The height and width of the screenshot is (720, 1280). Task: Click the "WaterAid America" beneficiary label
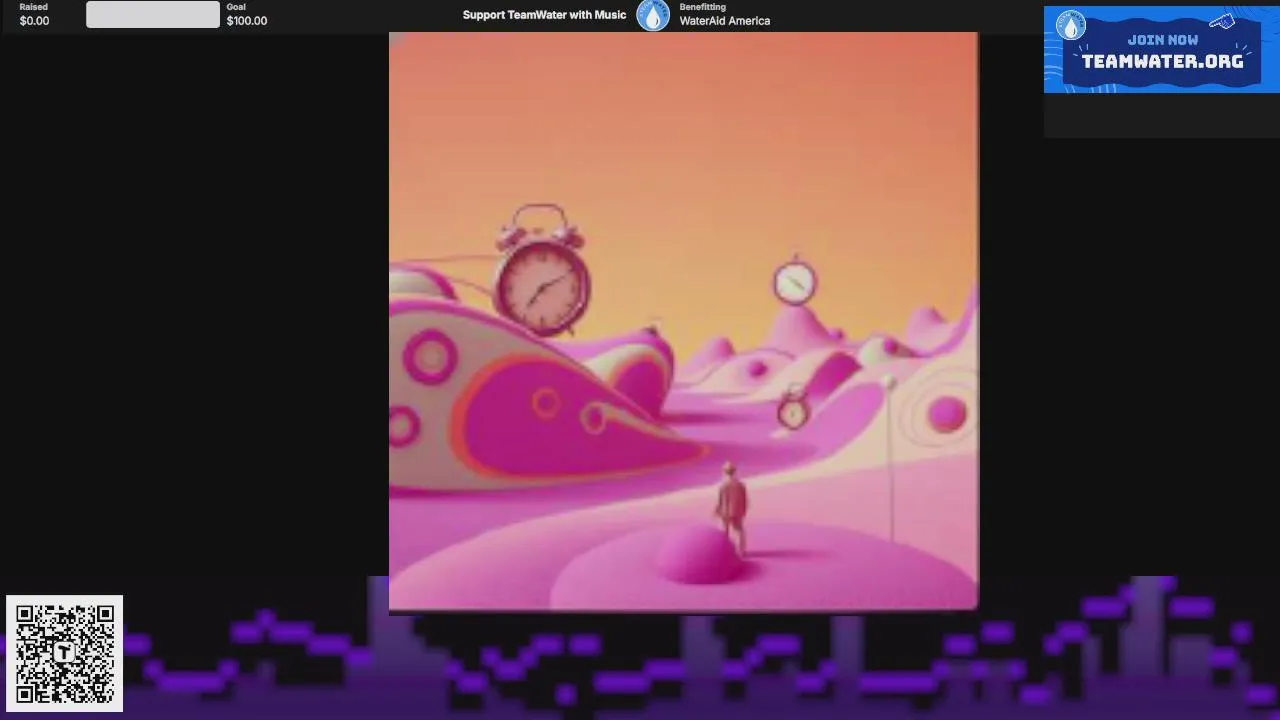(x=725, y=21)
